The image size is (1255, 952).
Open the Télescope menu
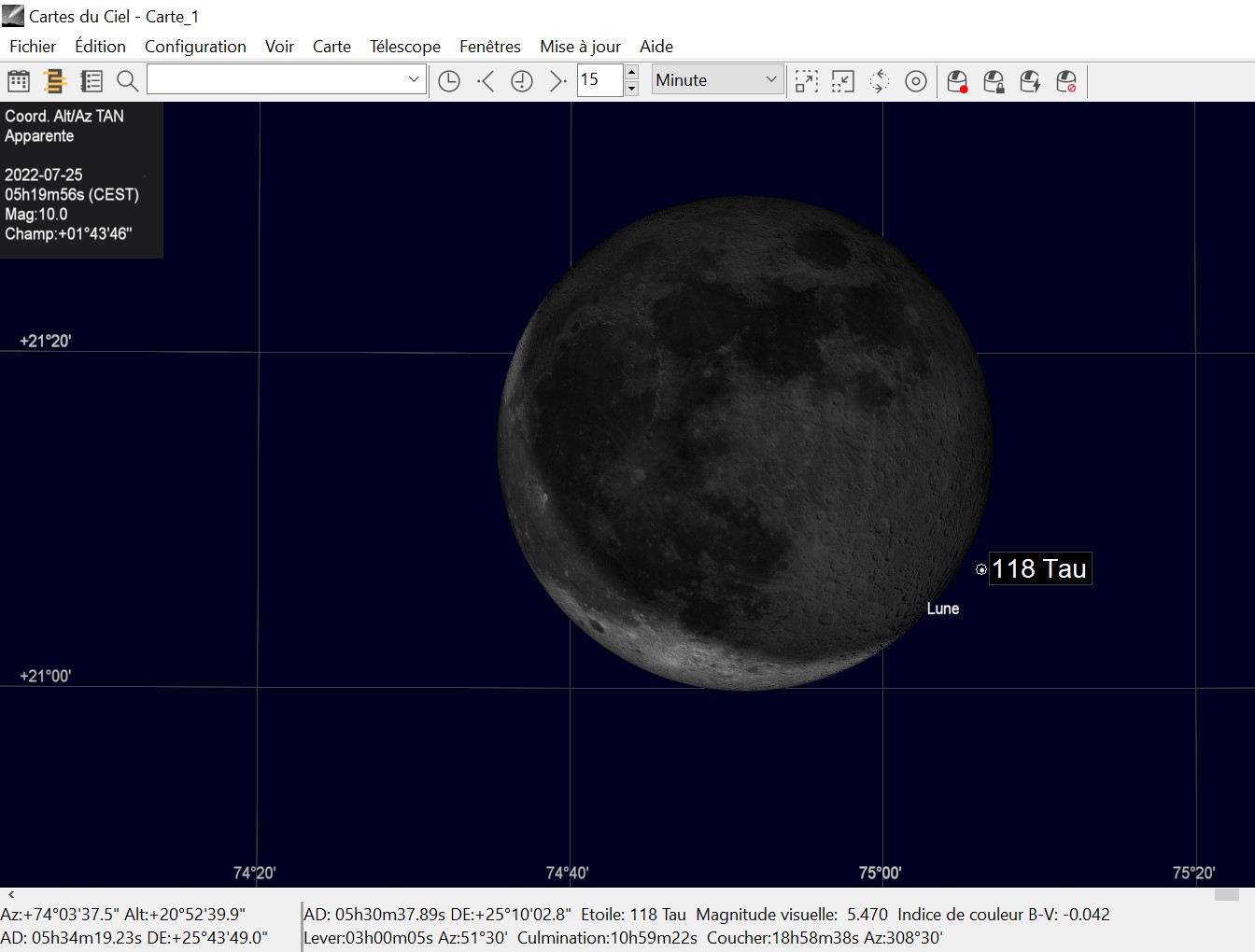(x=404, y=47)
